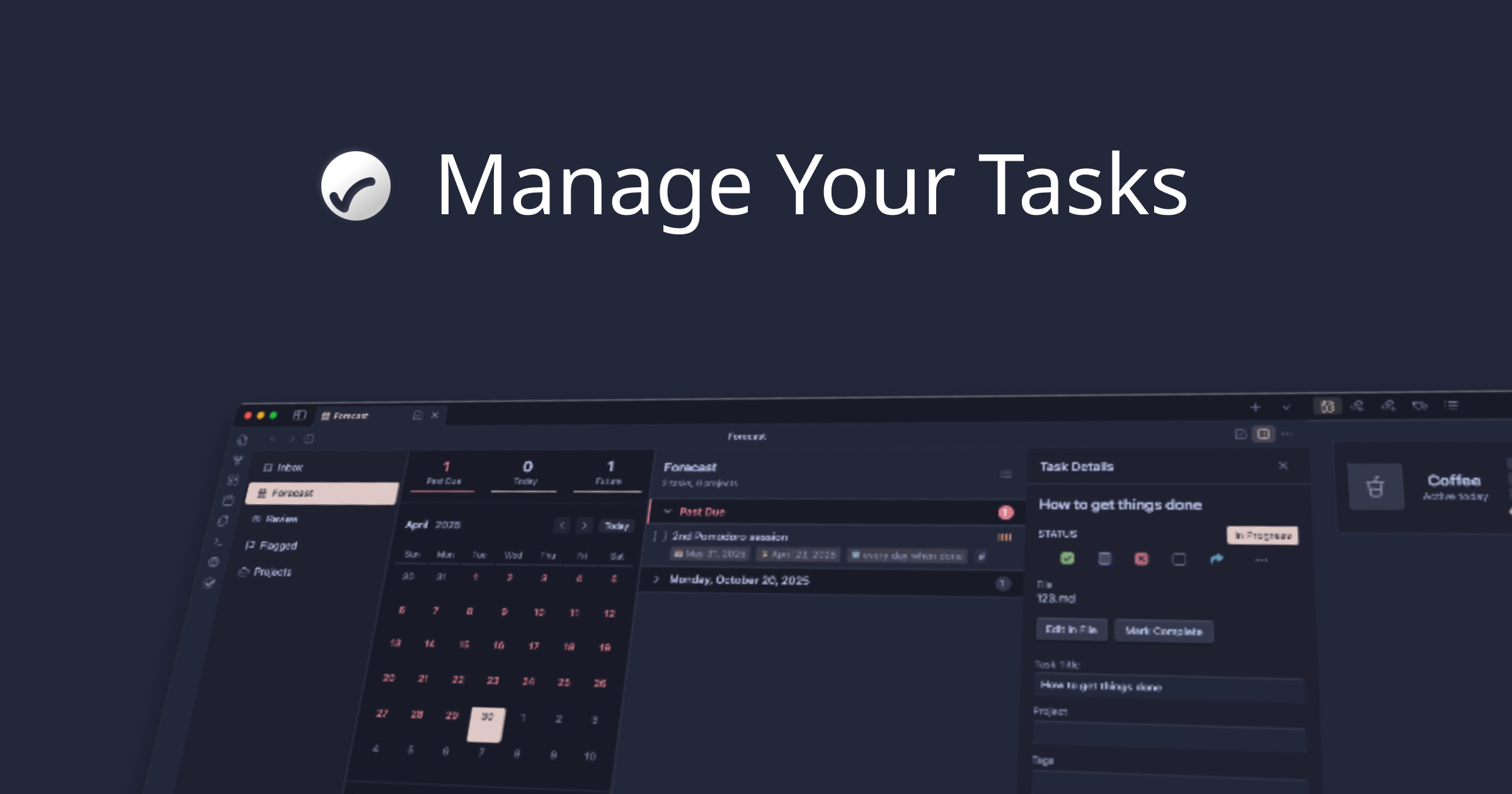Open the command palette terminal icon in ribbon
This screenshot has width=1512, height=794.
tap(218, 541)
